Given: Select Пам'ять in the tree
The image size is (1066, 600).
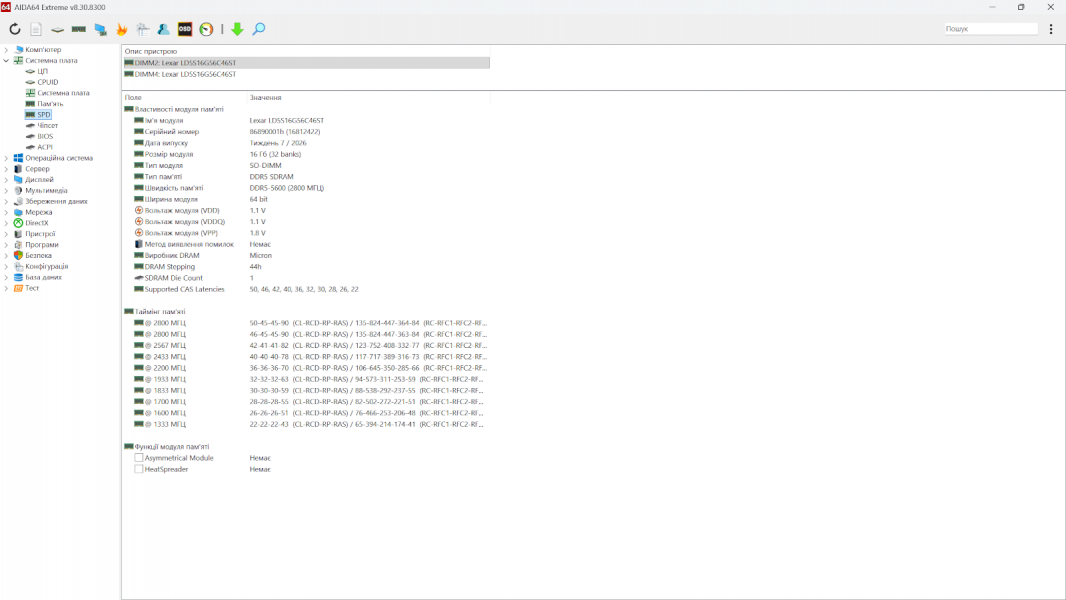Looking at the screenshot, I should (50, 104).
